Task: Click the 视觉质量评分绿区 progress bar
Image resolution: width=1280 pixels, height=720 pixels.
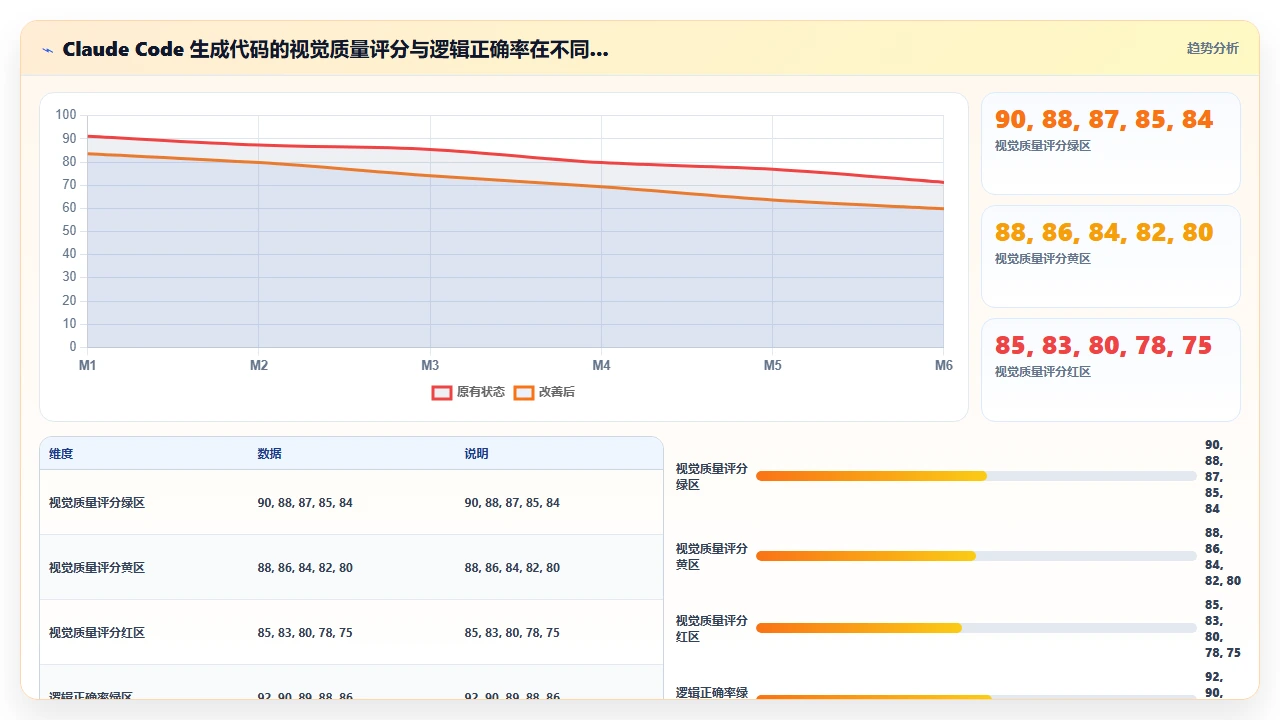Action: tap(976, 476)
